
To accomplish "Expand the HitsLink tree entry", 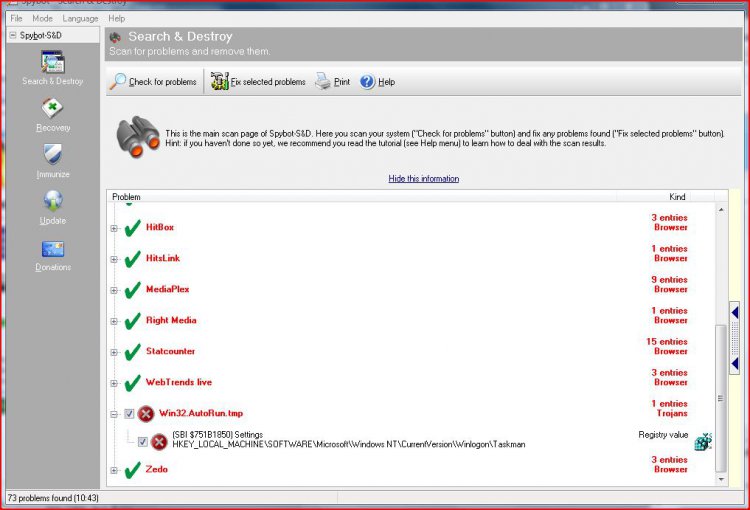I will pos(114,259).
